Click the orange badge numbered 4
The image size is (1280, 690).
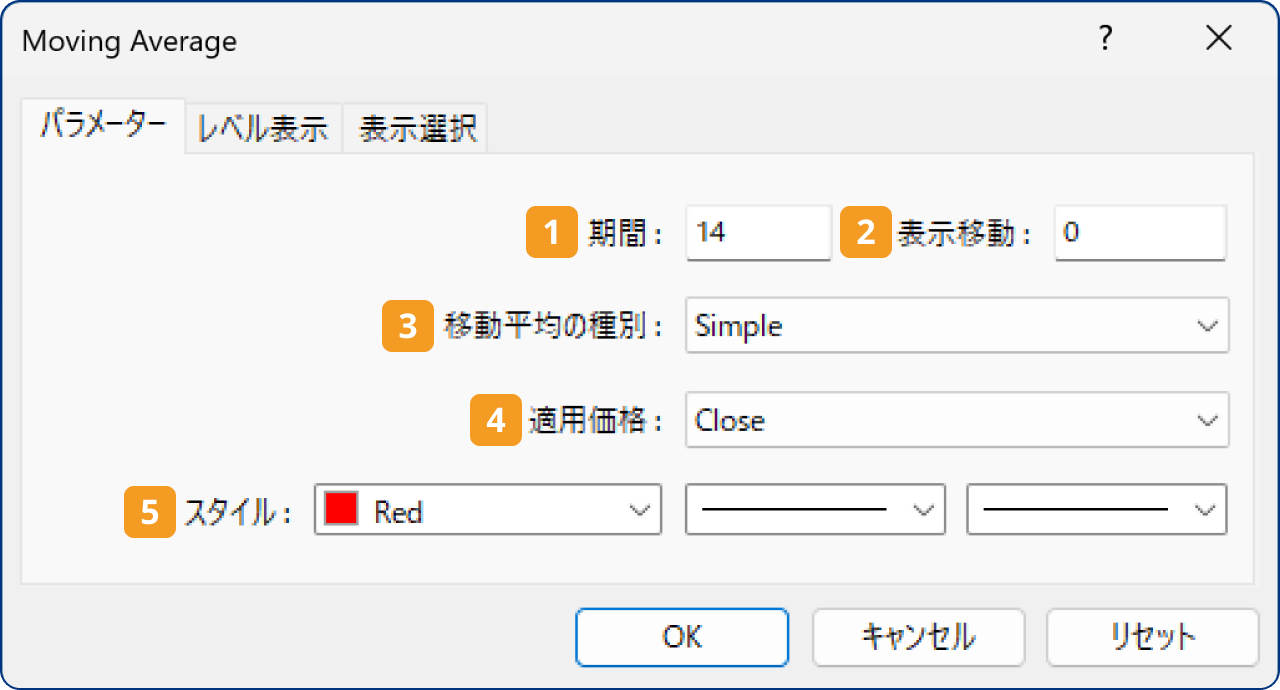(494, 420)
